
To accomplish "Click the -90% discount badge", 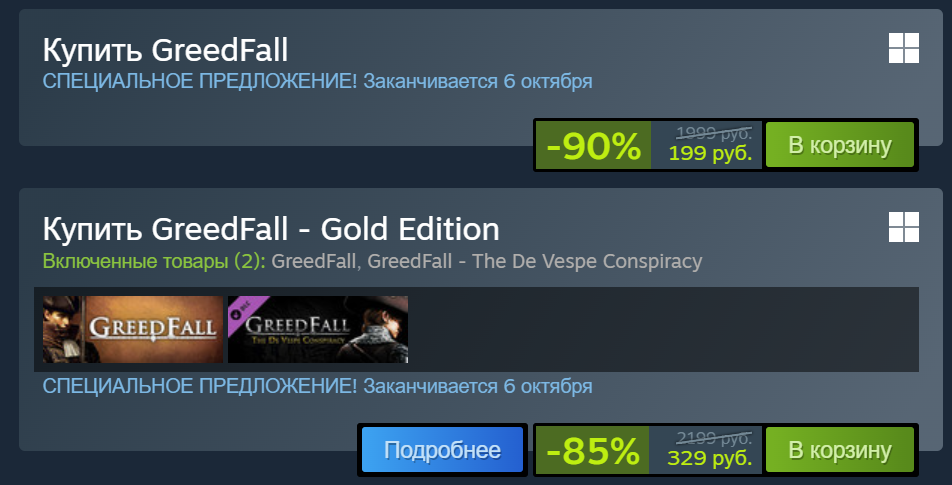I will point(593,146).
